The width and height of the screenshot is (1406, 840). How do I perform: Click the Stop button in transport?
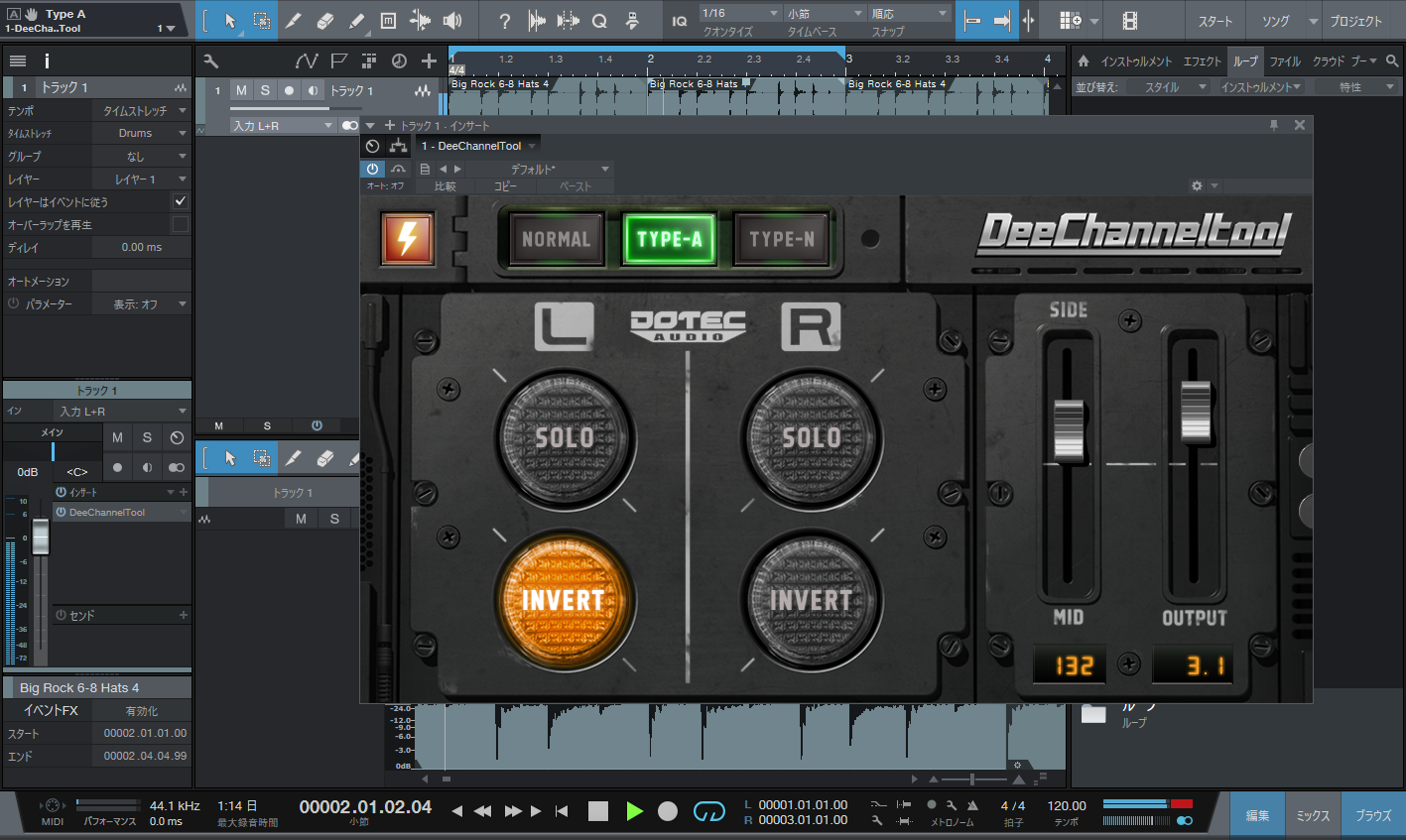coord(598,811)
